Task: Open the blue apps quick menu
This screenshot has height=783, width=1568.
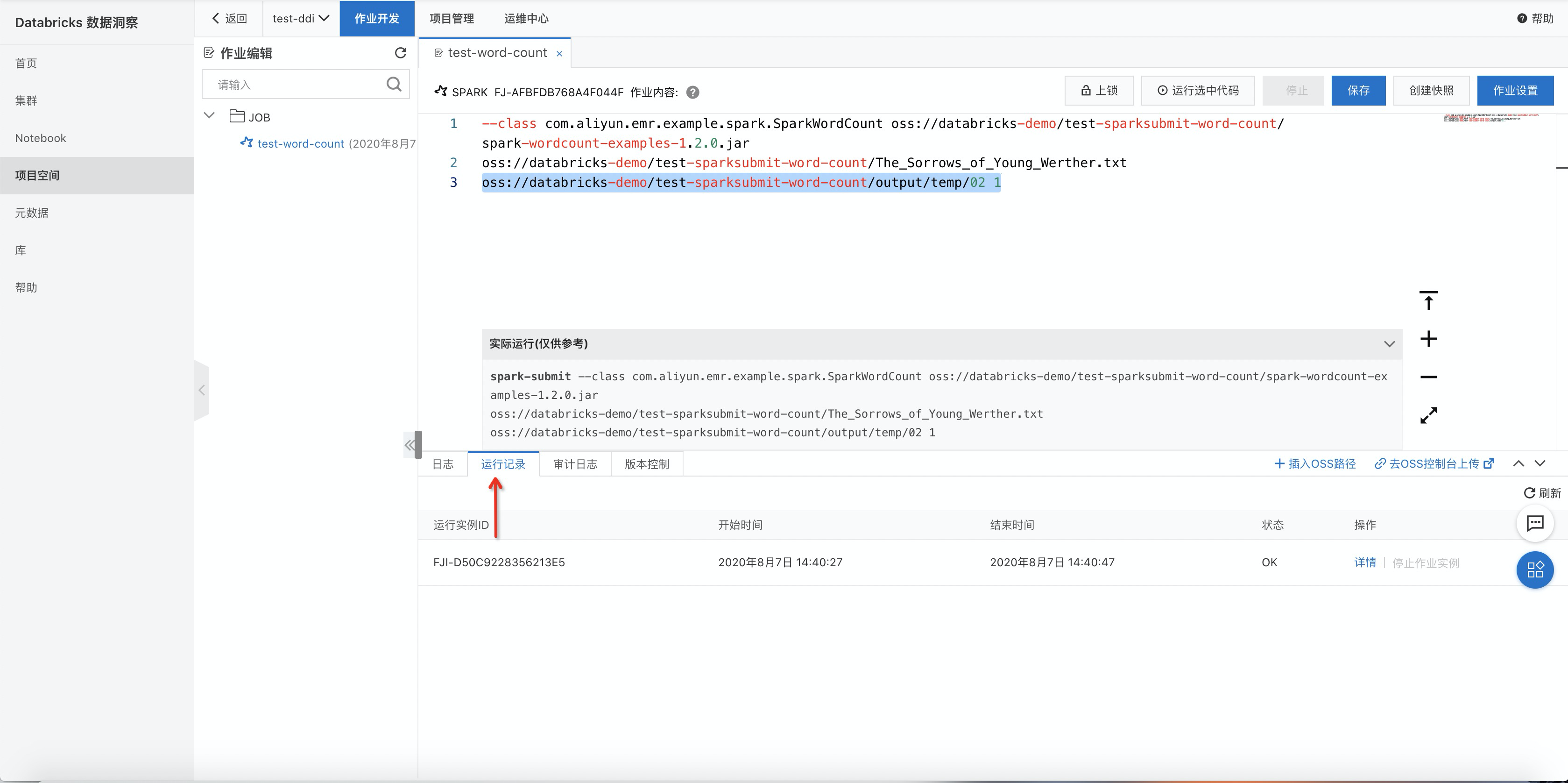Action: pos(1534,569)
